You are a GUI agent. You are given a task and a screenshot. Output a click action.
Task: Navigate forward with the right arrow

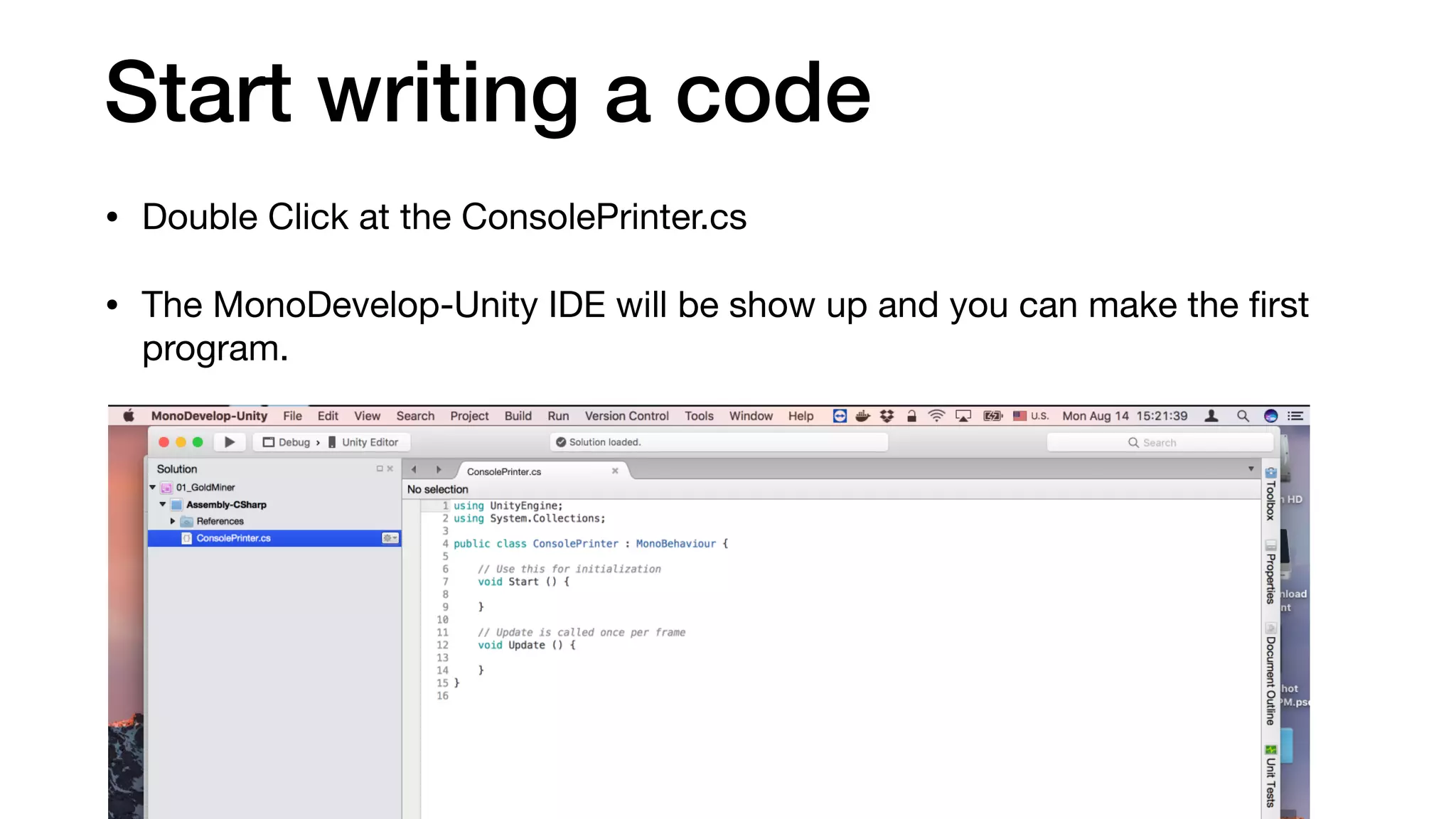coord(439,469)
